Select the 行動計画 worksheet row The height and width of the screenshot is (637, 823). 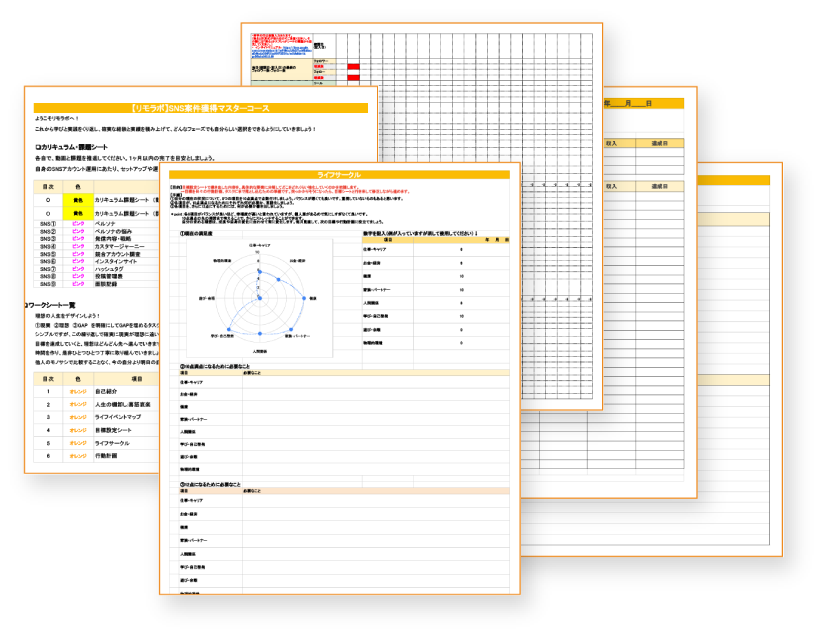106,456
